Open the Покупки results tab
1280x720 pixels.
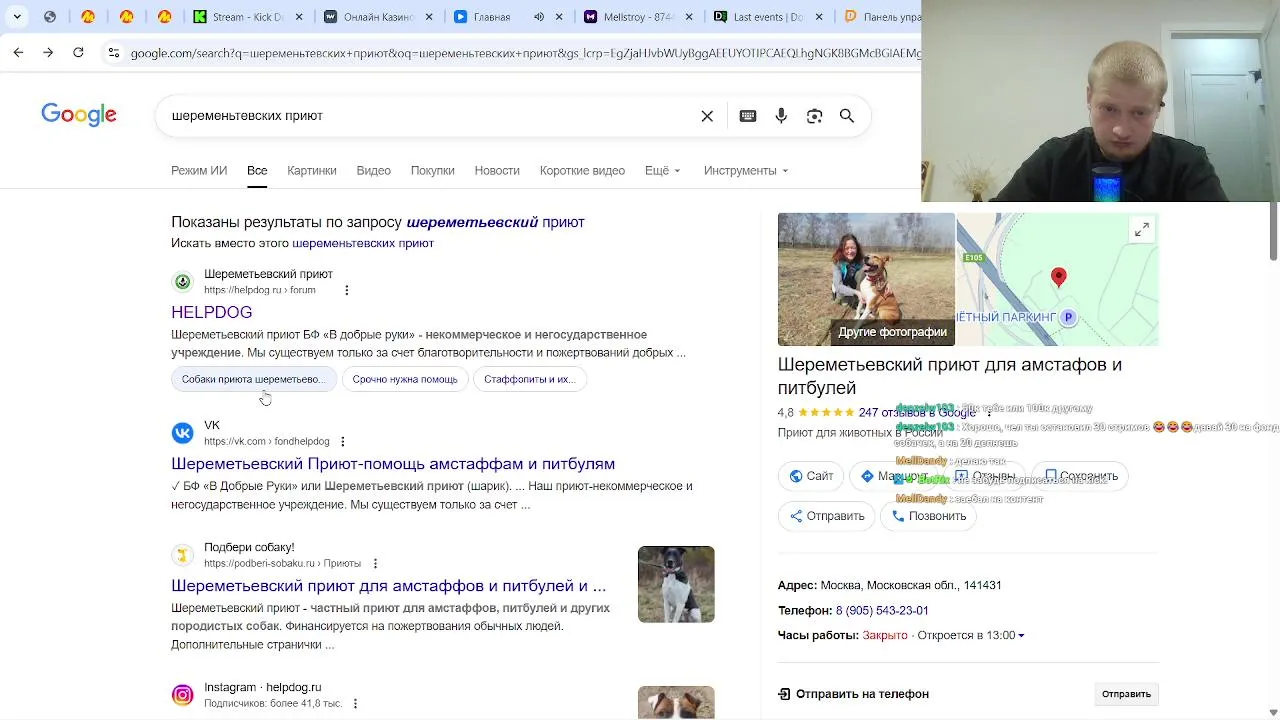point(433,170)
